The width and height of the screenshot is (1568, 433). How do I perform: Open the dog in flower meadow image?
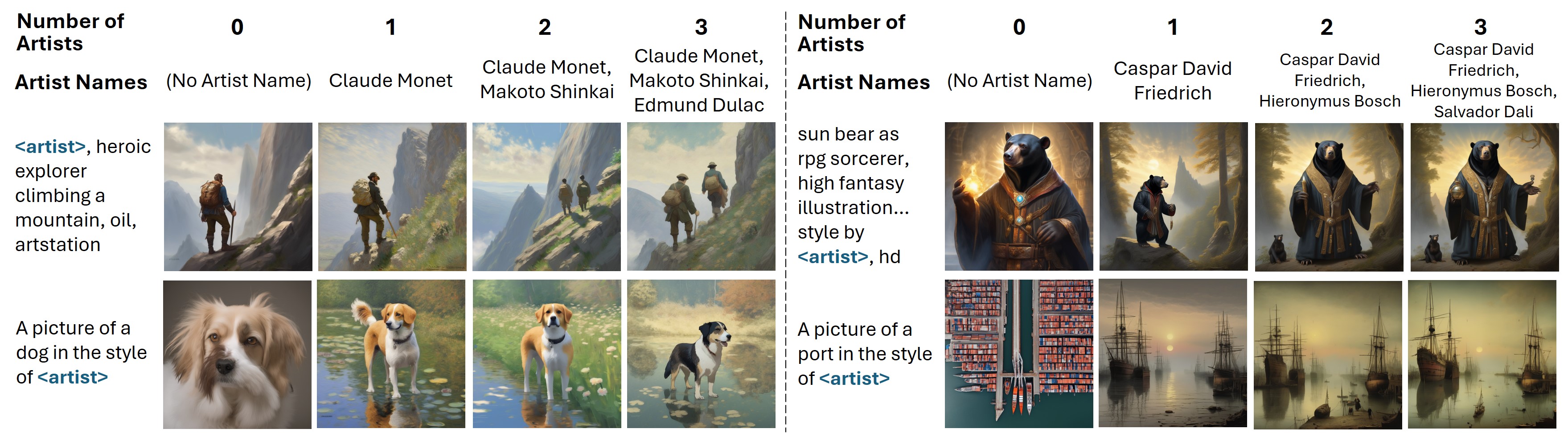[x=546, y=354]
